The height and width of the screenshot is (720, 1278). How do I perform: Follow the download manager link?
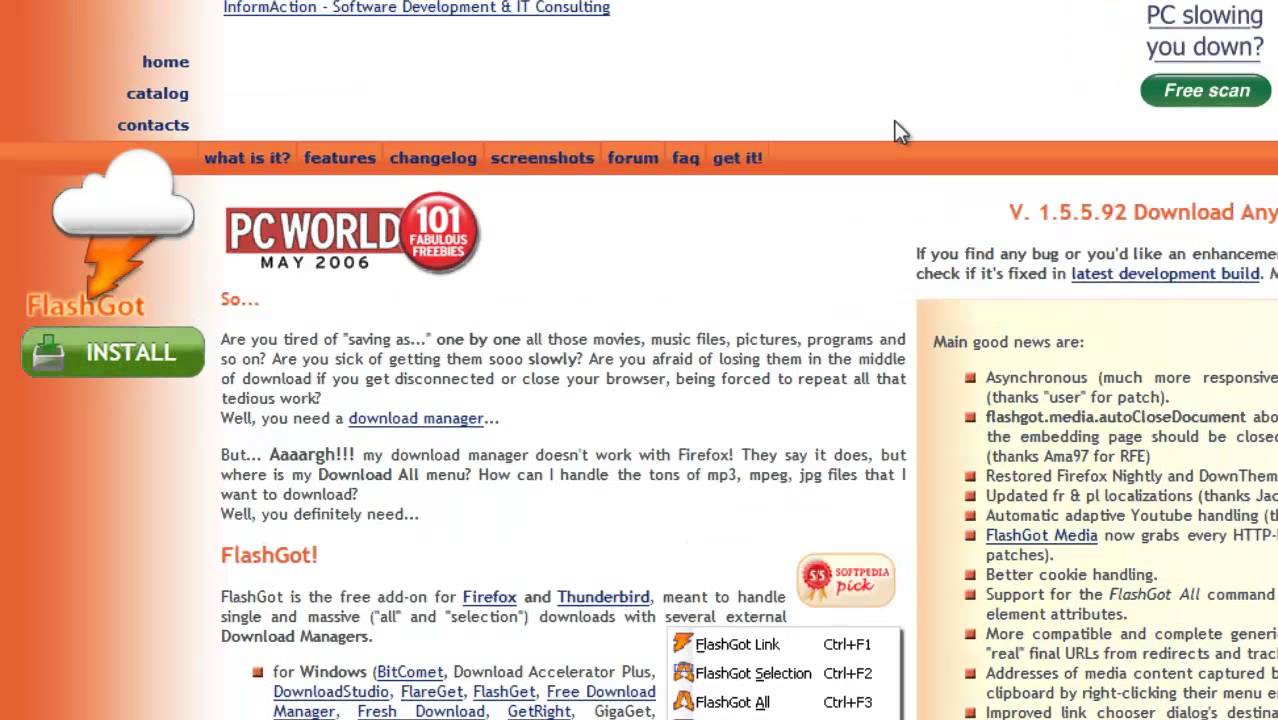416,418
